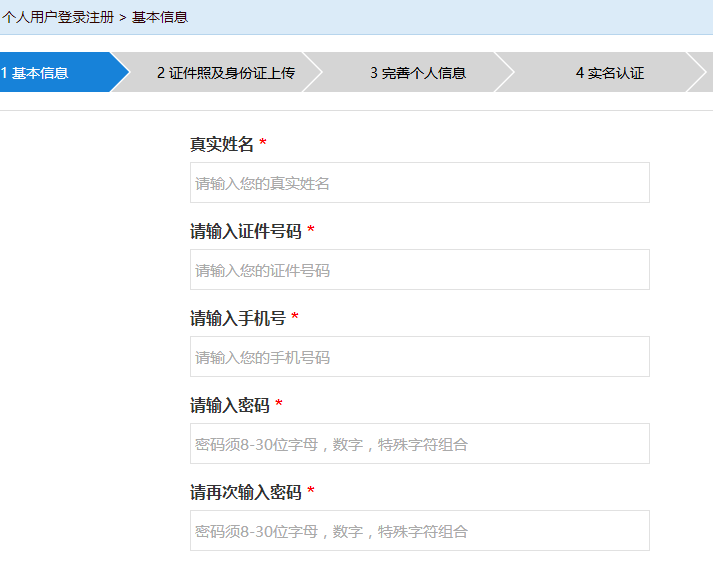The image size is (713, 562).
Task: Click the partially visible fifth step segment
Action: (705, 73)
